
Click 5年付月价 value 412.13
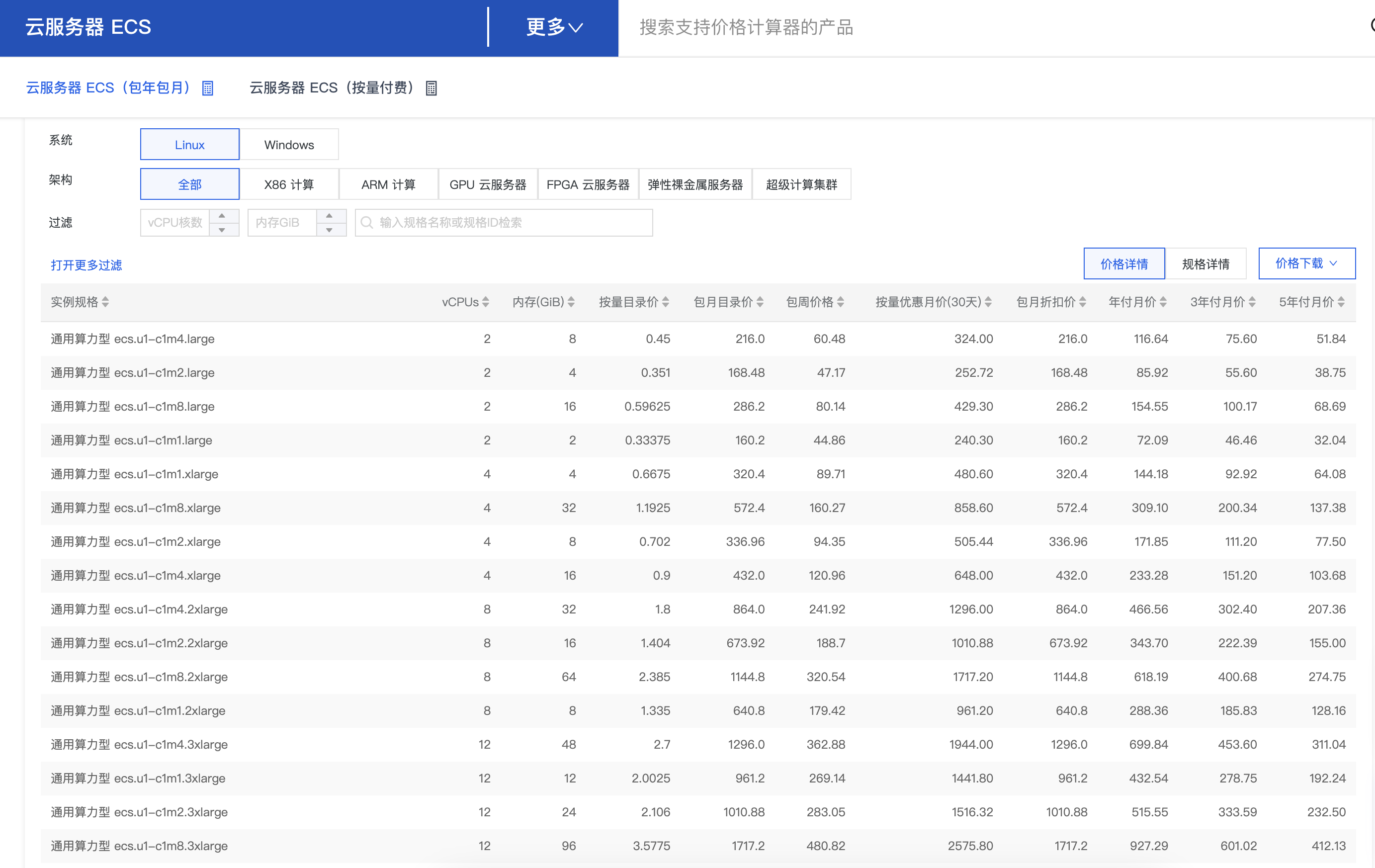1328,846
